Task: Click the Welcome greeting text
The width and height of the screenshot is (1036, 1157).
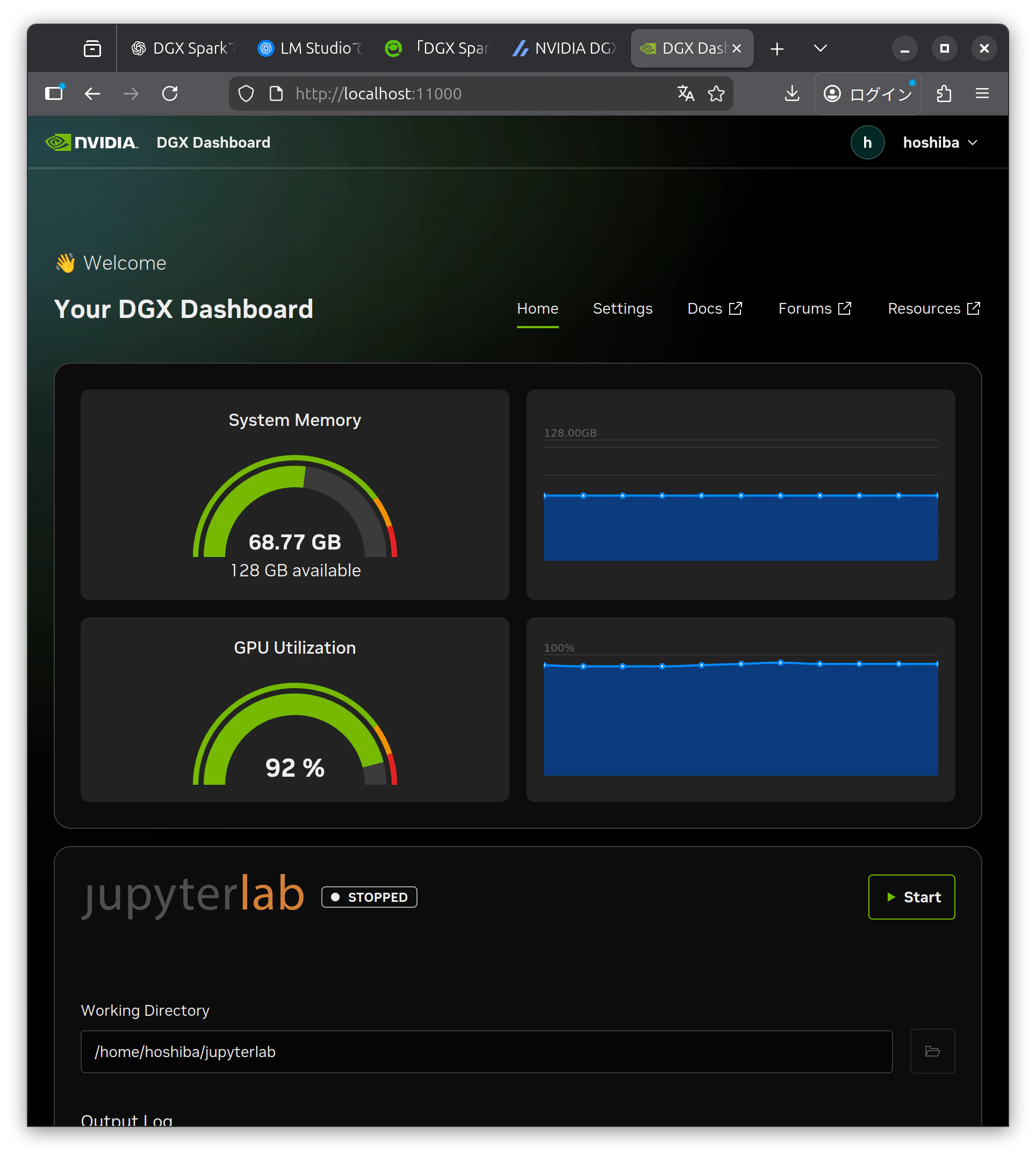Action: point(125,263)
